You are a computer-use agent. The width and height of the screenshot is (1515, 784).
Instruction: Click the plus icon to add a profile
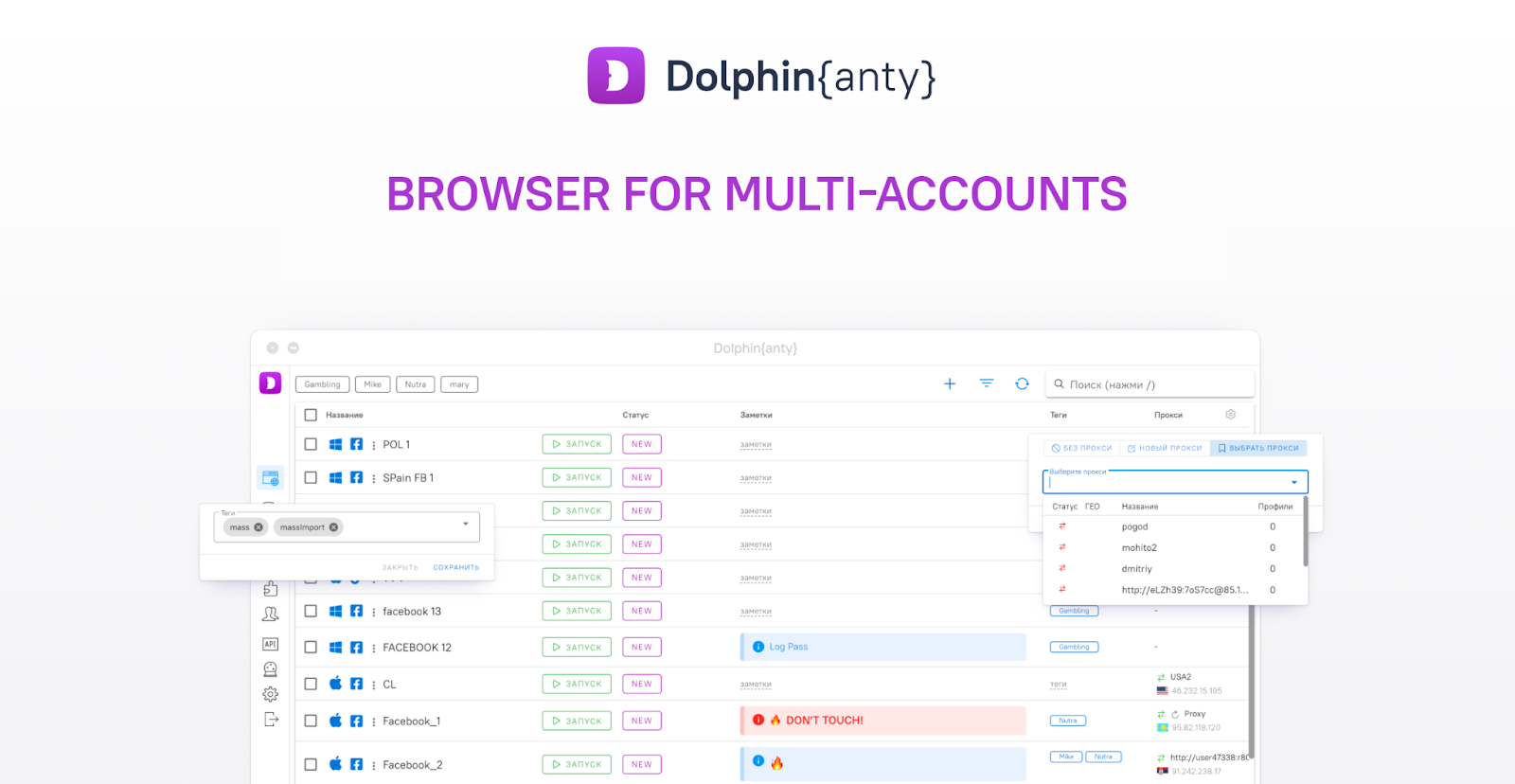pyautogui.click(x=950, y=383)
